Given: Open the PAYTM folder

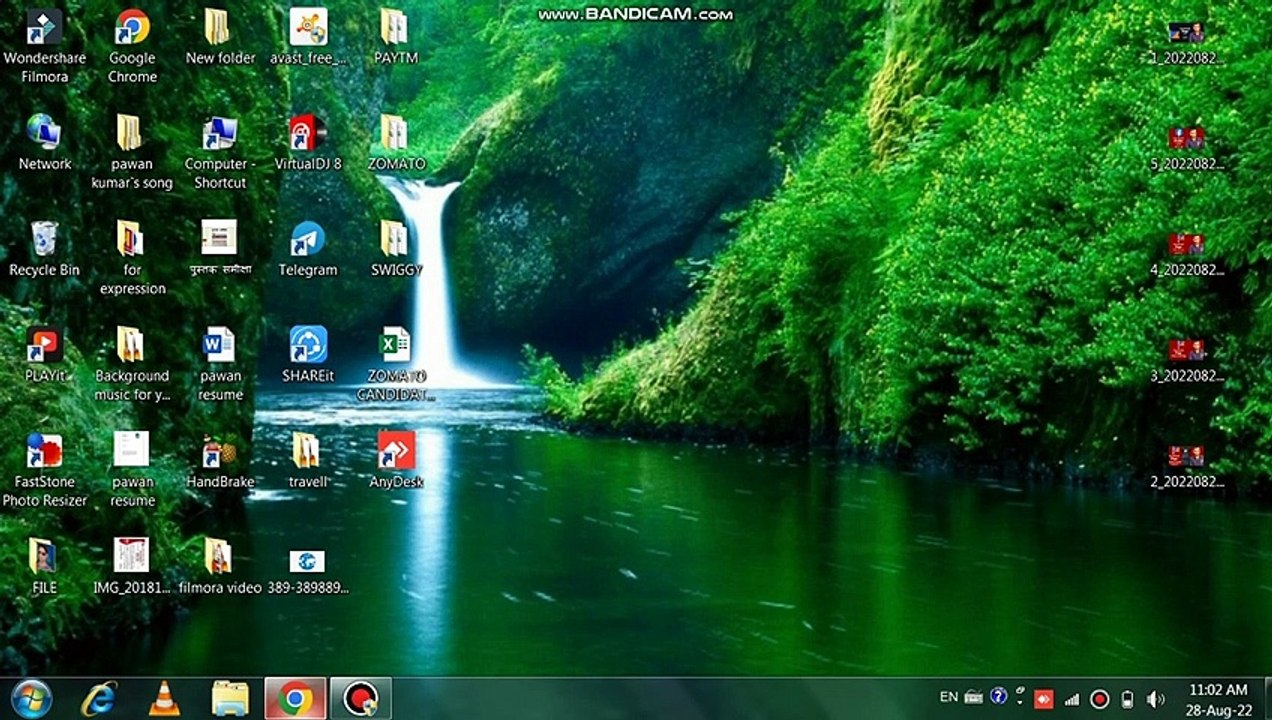Looking at the screenshot, I should [396, 37].
